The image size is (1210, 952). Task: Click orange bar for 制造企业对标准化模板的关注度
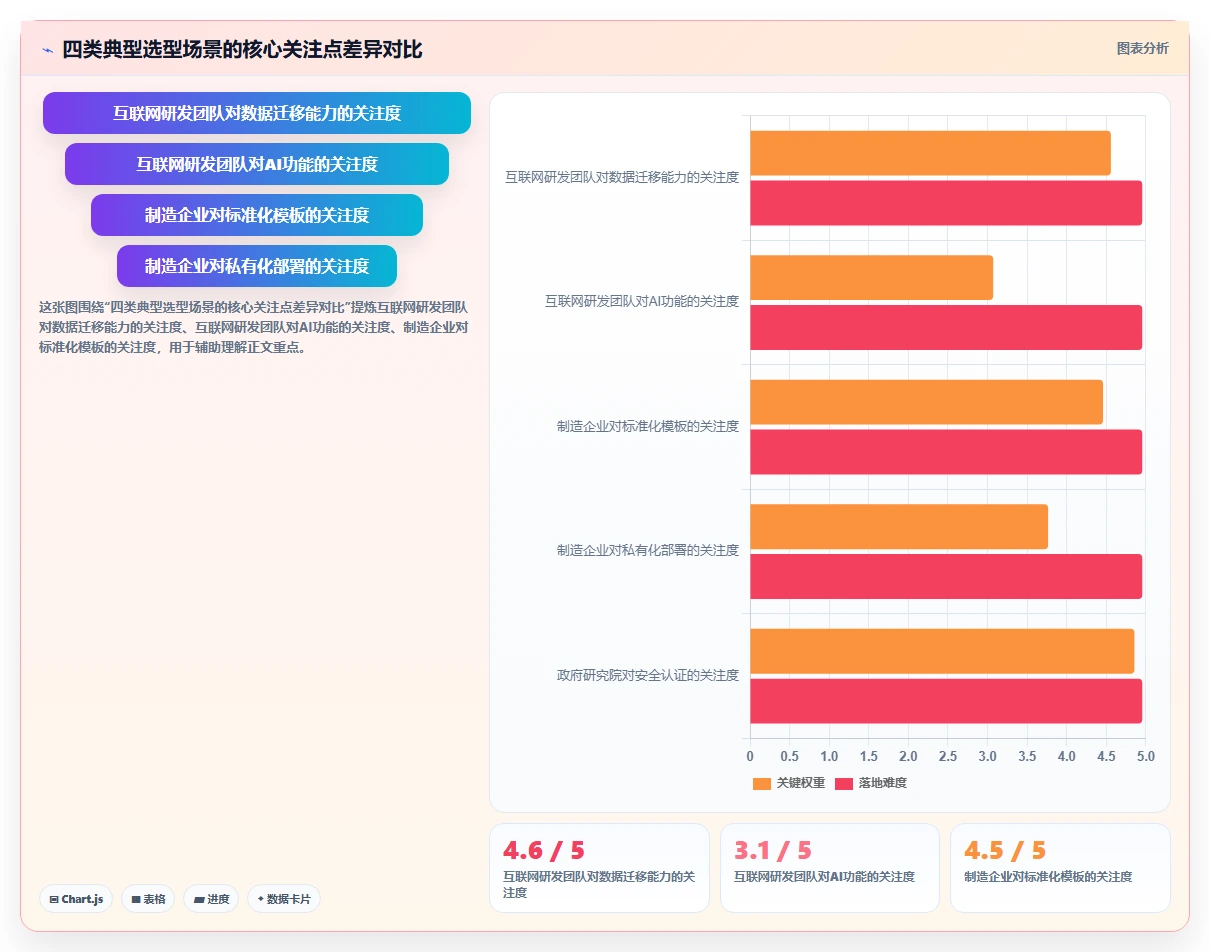tap(926, 402)
